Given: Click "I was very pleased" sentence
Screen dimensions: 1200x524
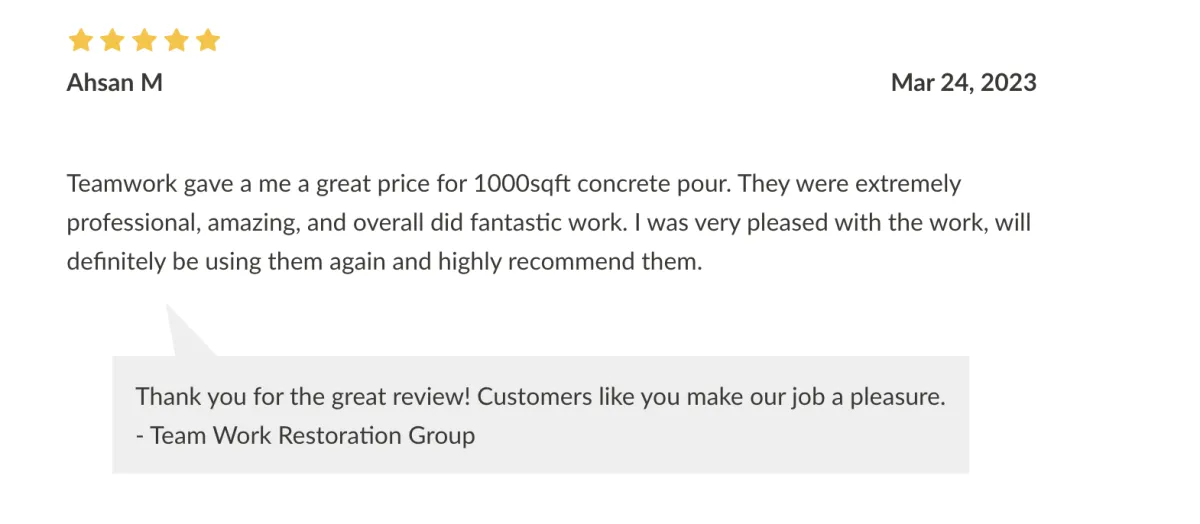Looking at the screenshot, I should click(724, 223).
